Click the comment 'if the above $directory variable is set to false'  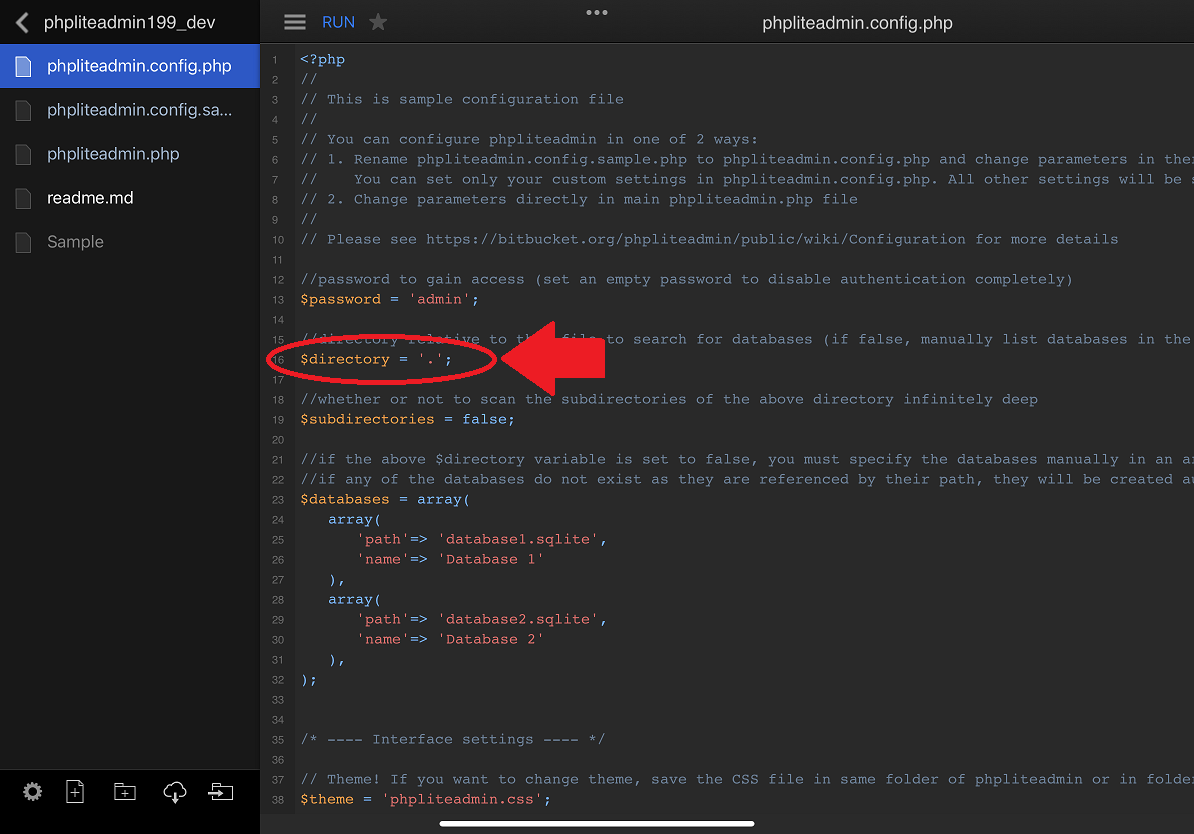pos(747,459)
